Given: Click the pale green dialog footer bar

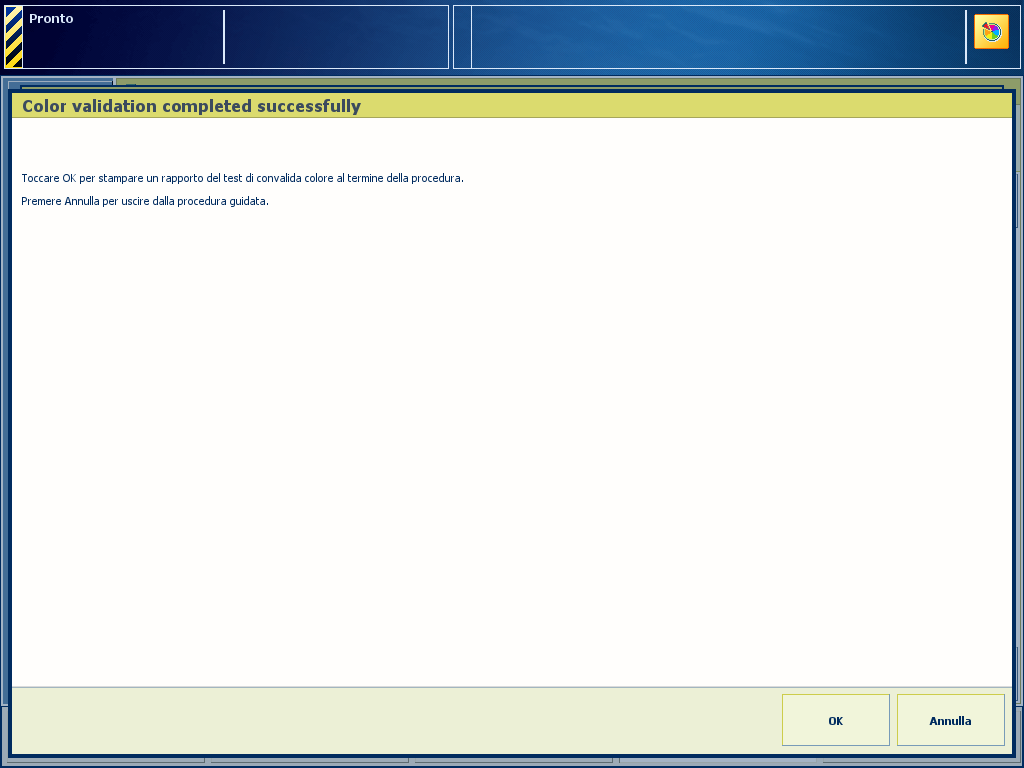Looking at the screenshot, I should coord(392,720).
